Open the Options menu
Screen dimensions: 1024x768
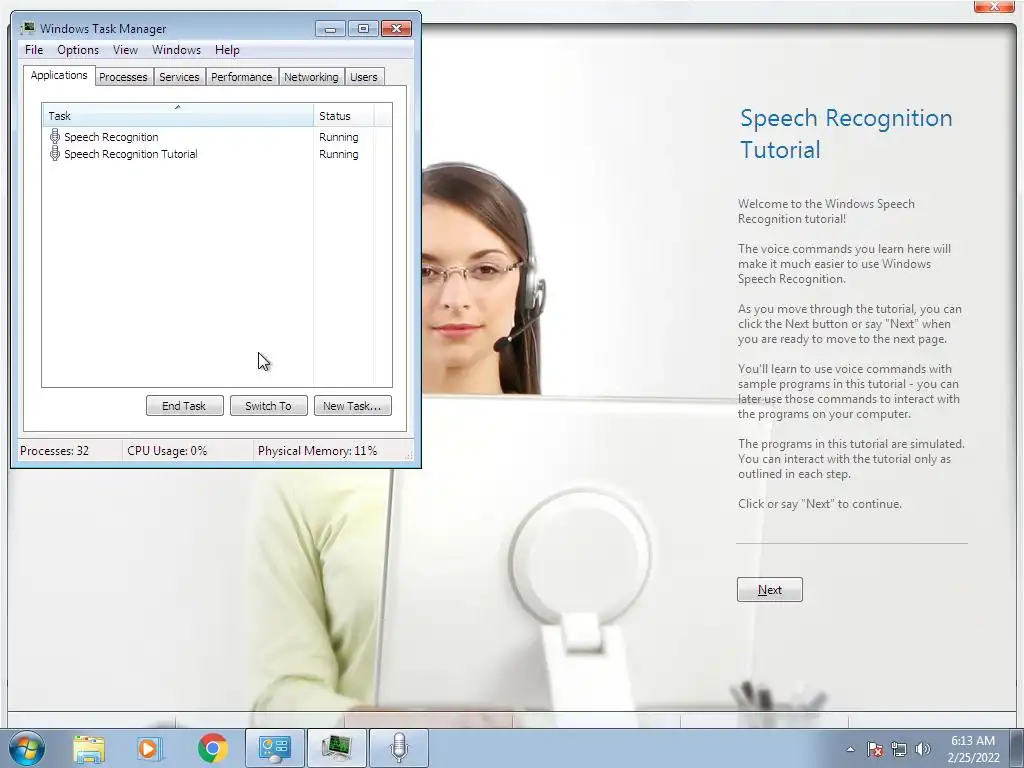[78, 50]
